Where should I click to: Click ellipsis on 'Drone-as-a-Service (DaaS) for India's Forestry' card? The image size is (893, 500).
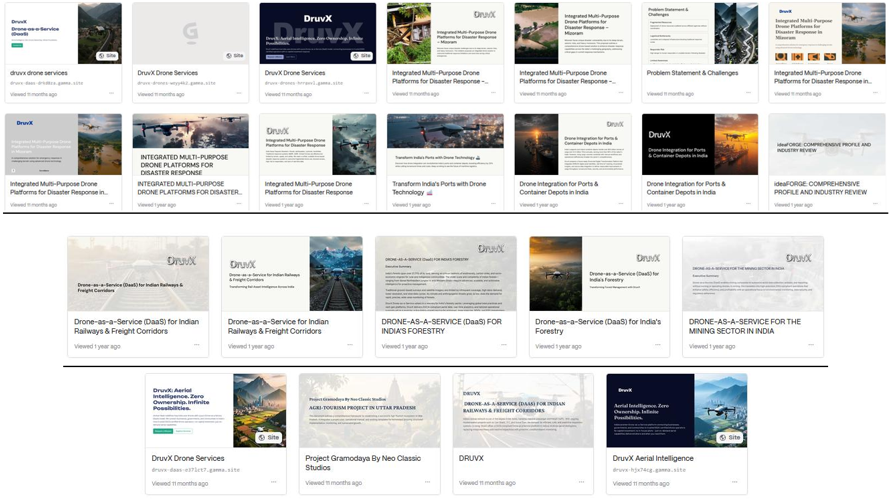(657, 345)
